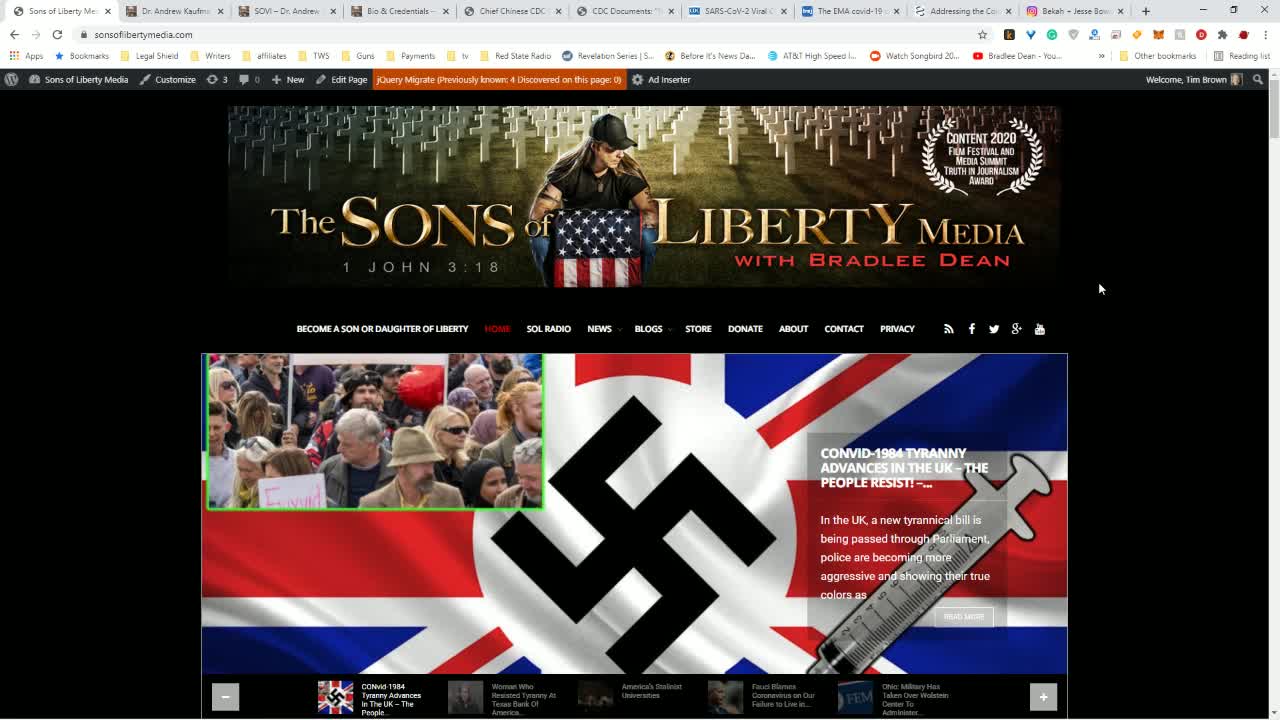Open the DONATE menu item
This screenshot has width=1280, height=720.
745,329
